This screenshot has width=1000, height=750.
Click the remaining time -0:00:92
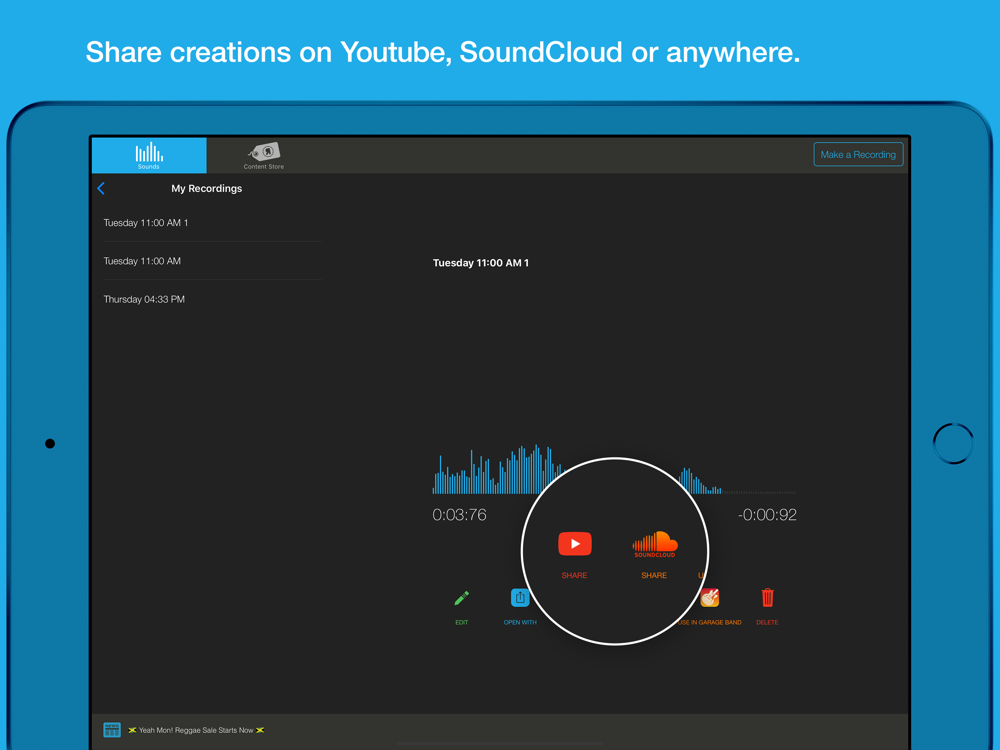pyautogui.click(x=767, y=515)
